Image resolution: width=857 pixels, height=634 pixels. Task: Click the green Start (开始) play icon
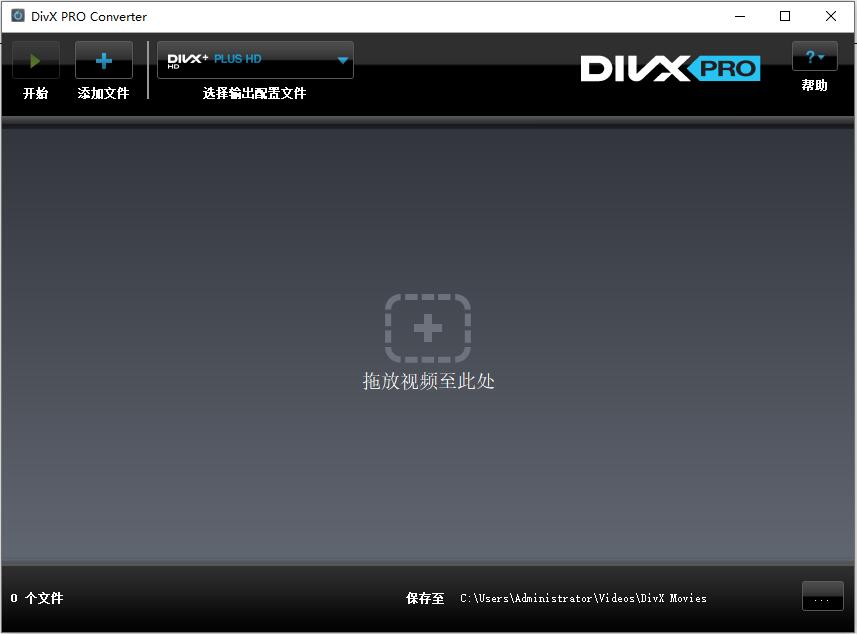point(36,60)
